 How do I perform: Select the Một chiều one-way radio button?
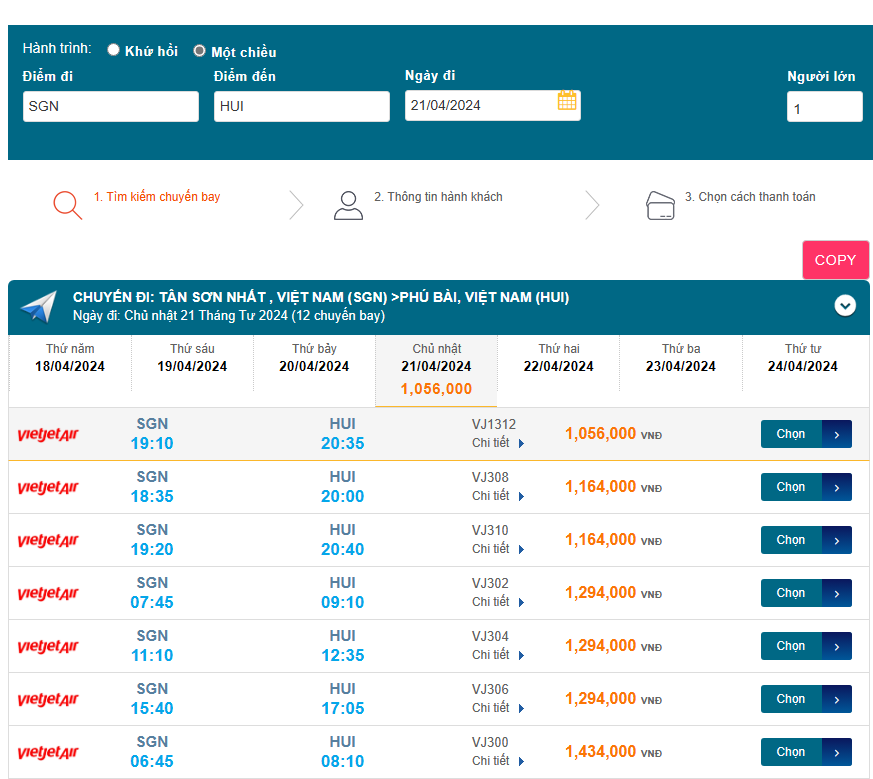(x=200, y=50)
